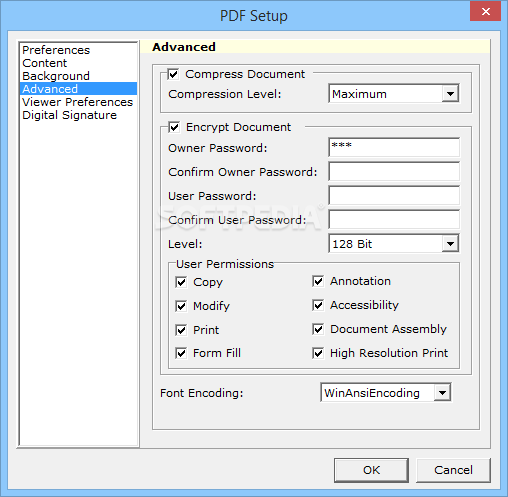Click the Compression Level label
Image resolution: width=508 pixels, height=497 pixels.
click(x=225, y=94)
